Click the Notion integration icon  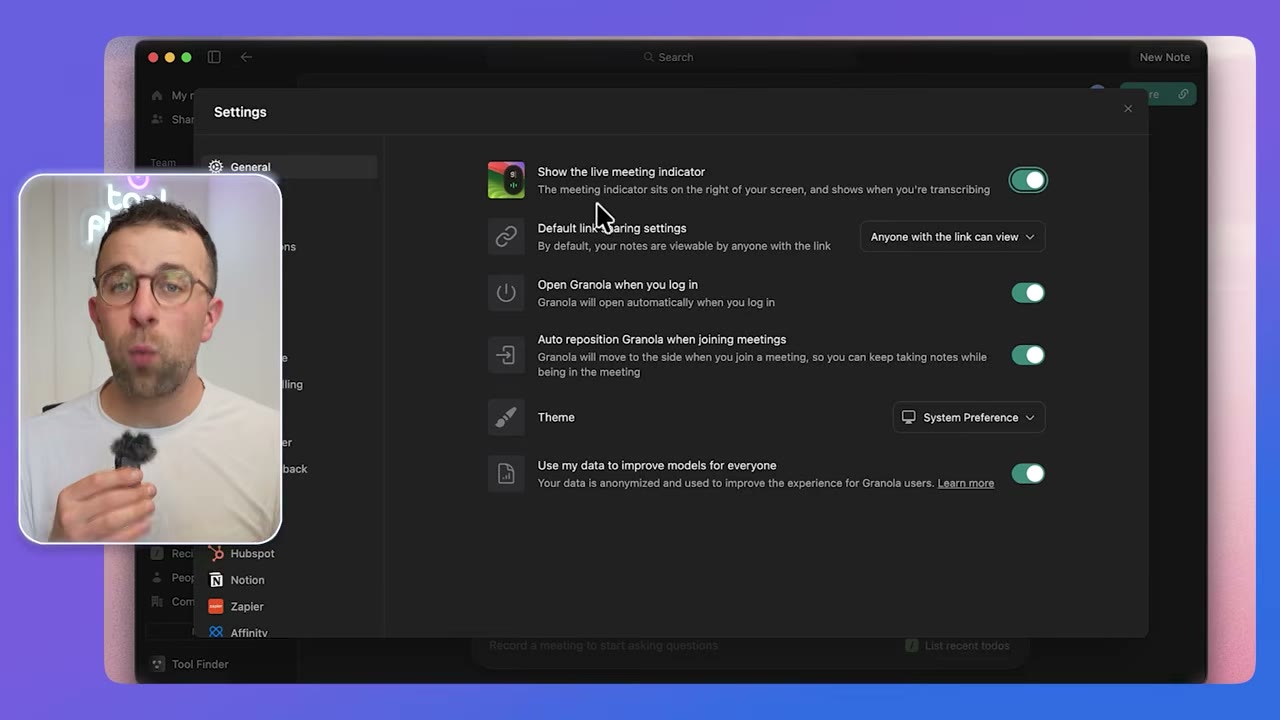(216, 580)
